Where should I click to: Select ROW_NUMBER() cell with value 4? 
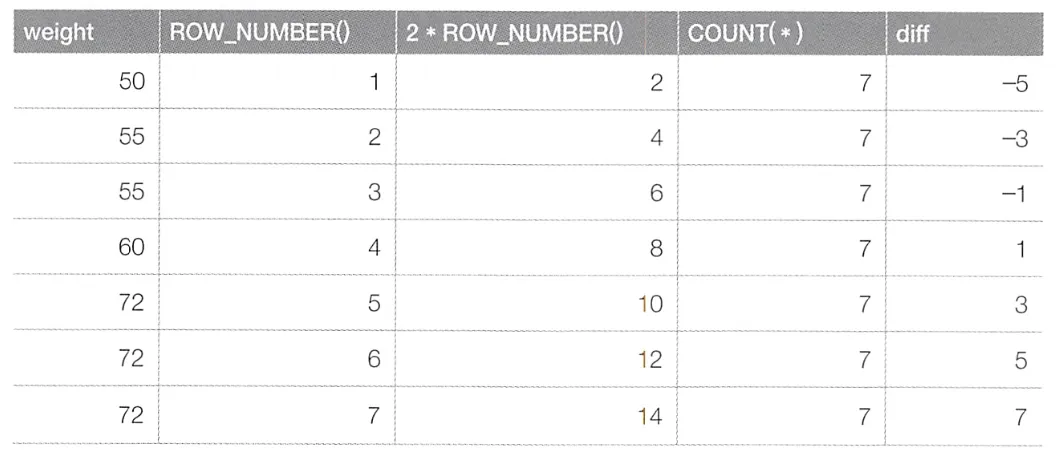point(277,247)
